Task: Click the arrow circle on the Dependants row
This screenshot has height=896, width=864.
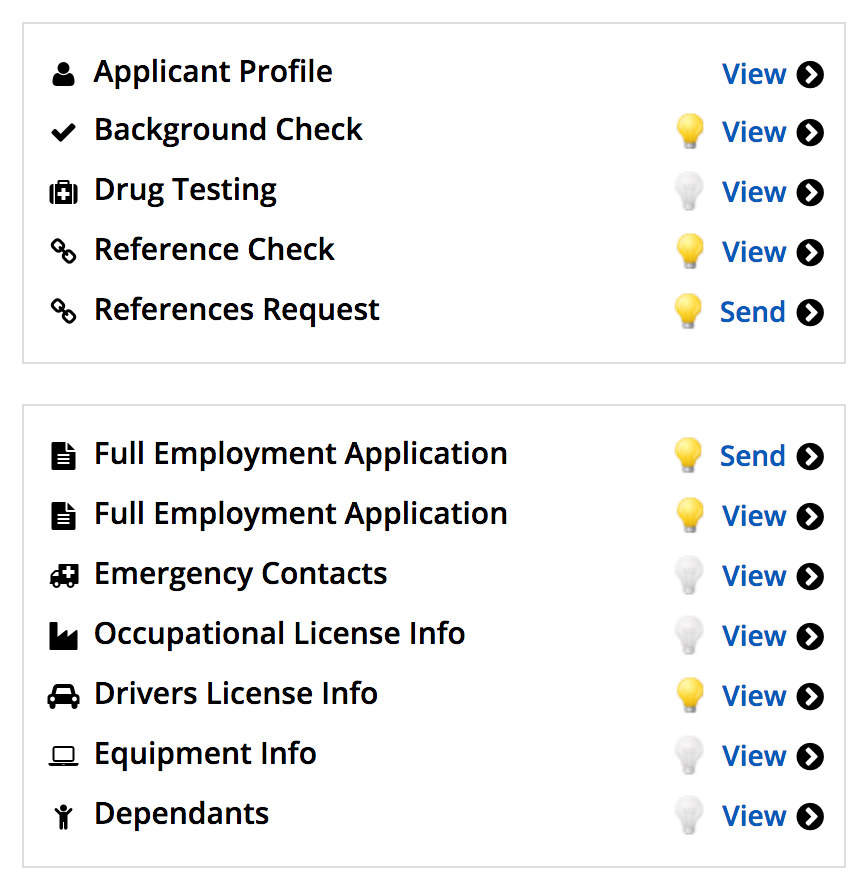Action: (x=810, y=816)
